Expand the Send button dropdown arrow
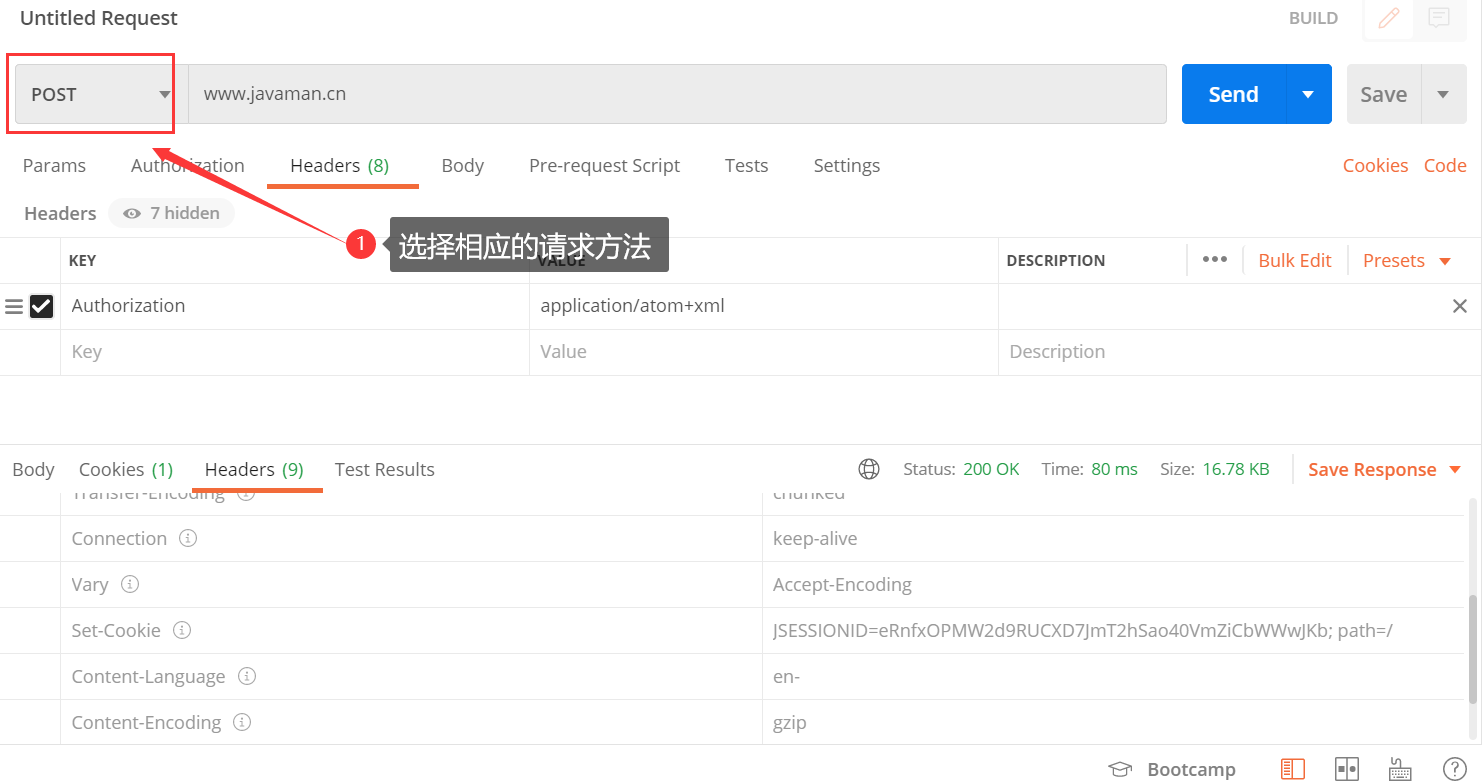 pos(1308,94)
